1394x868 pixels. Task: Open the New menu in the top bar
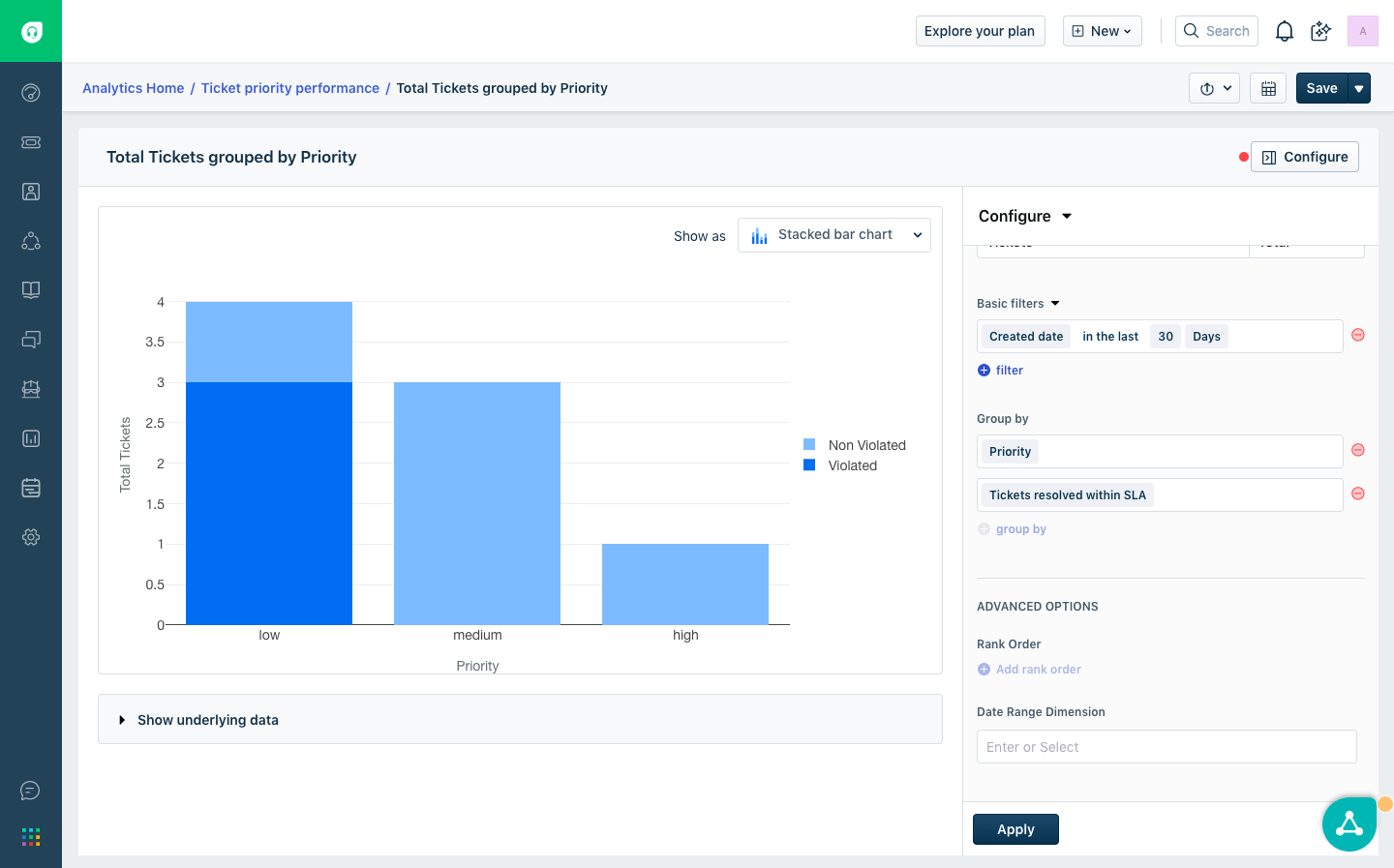pos(1102,30)
